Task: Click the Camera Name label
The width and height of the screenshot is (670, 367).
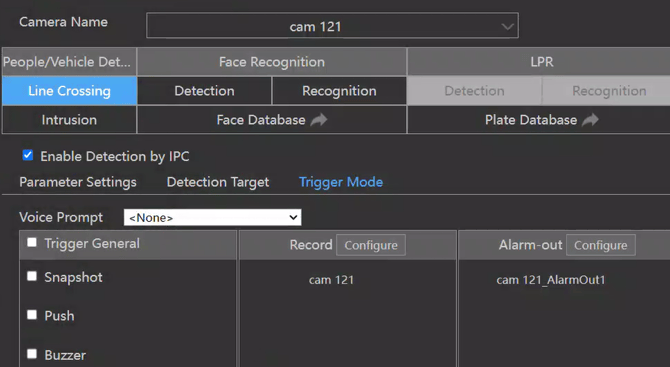Action: [63, 22]
